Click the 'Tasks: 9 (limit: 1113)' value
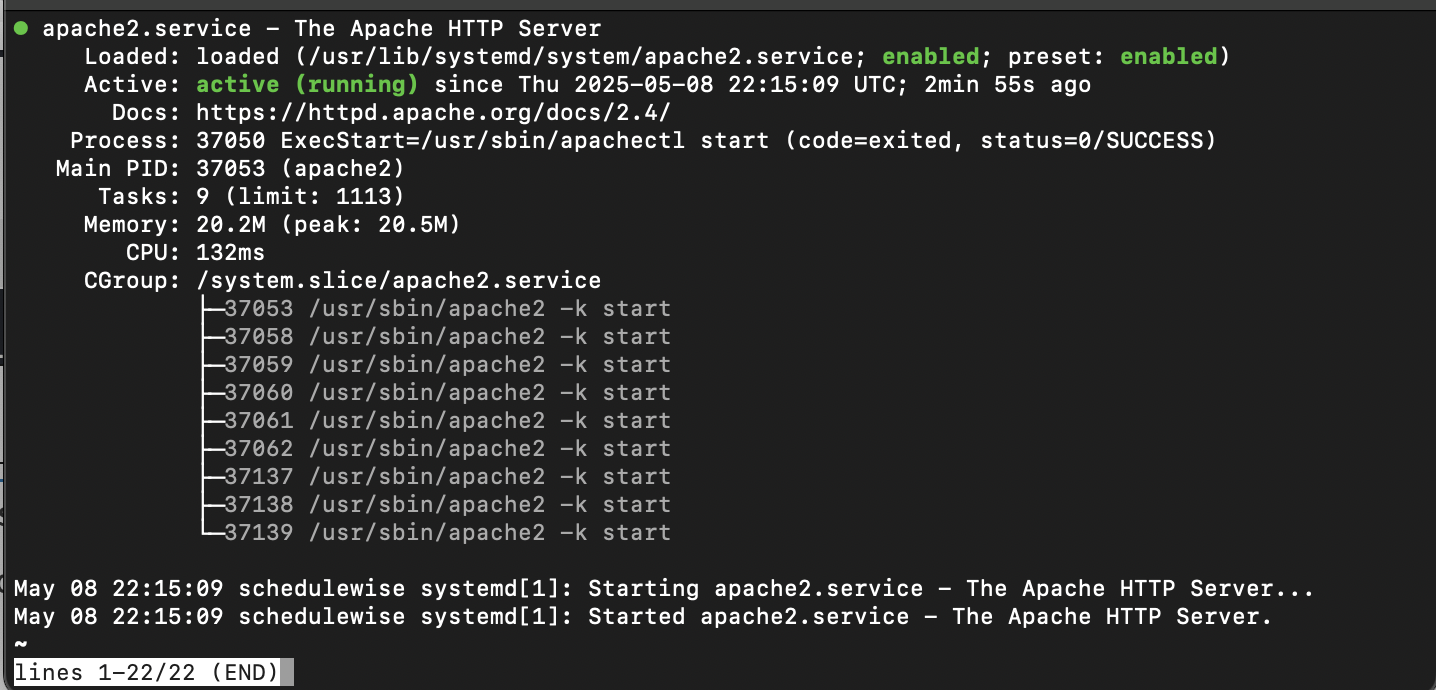 (300, 197)
